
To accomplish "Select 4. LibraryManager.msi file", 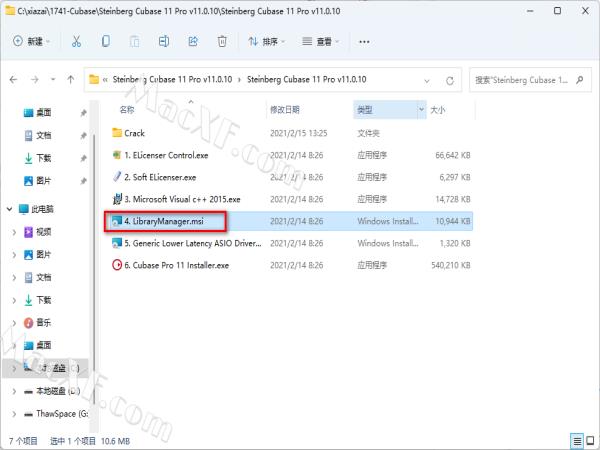I will coord(164,221).
